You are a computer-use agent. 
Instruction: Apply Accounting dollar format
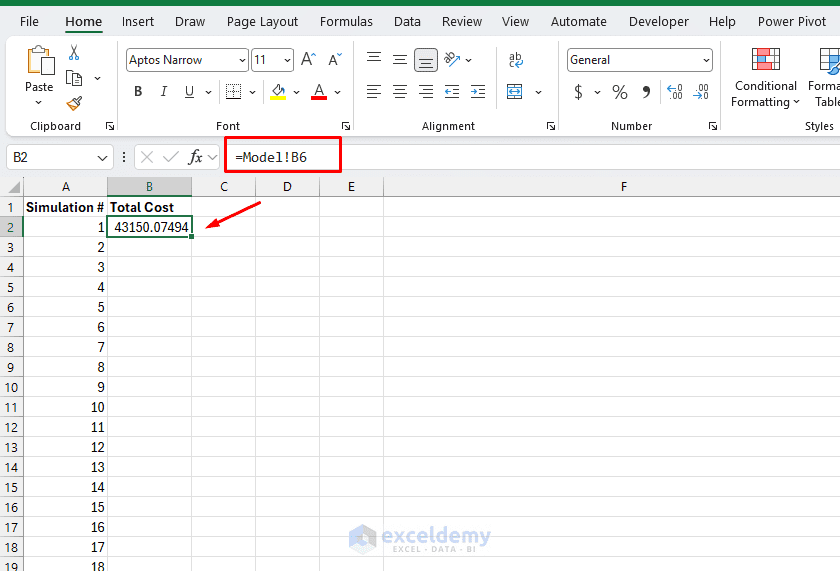tap(579, 92)
